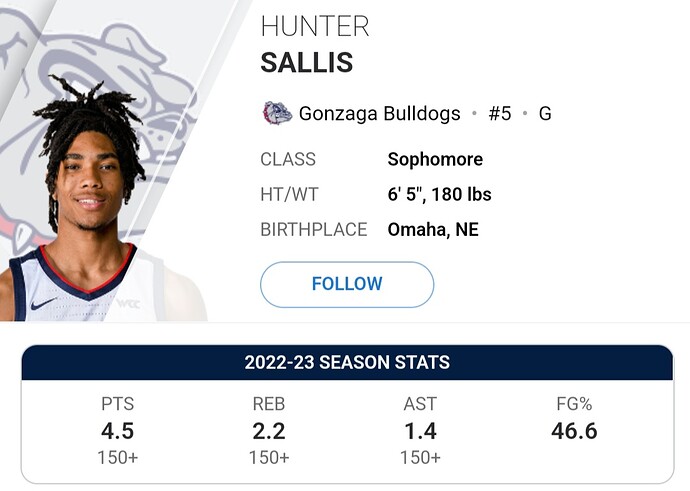Select the AST stat label
690x491 pixels.
point(421,405)
